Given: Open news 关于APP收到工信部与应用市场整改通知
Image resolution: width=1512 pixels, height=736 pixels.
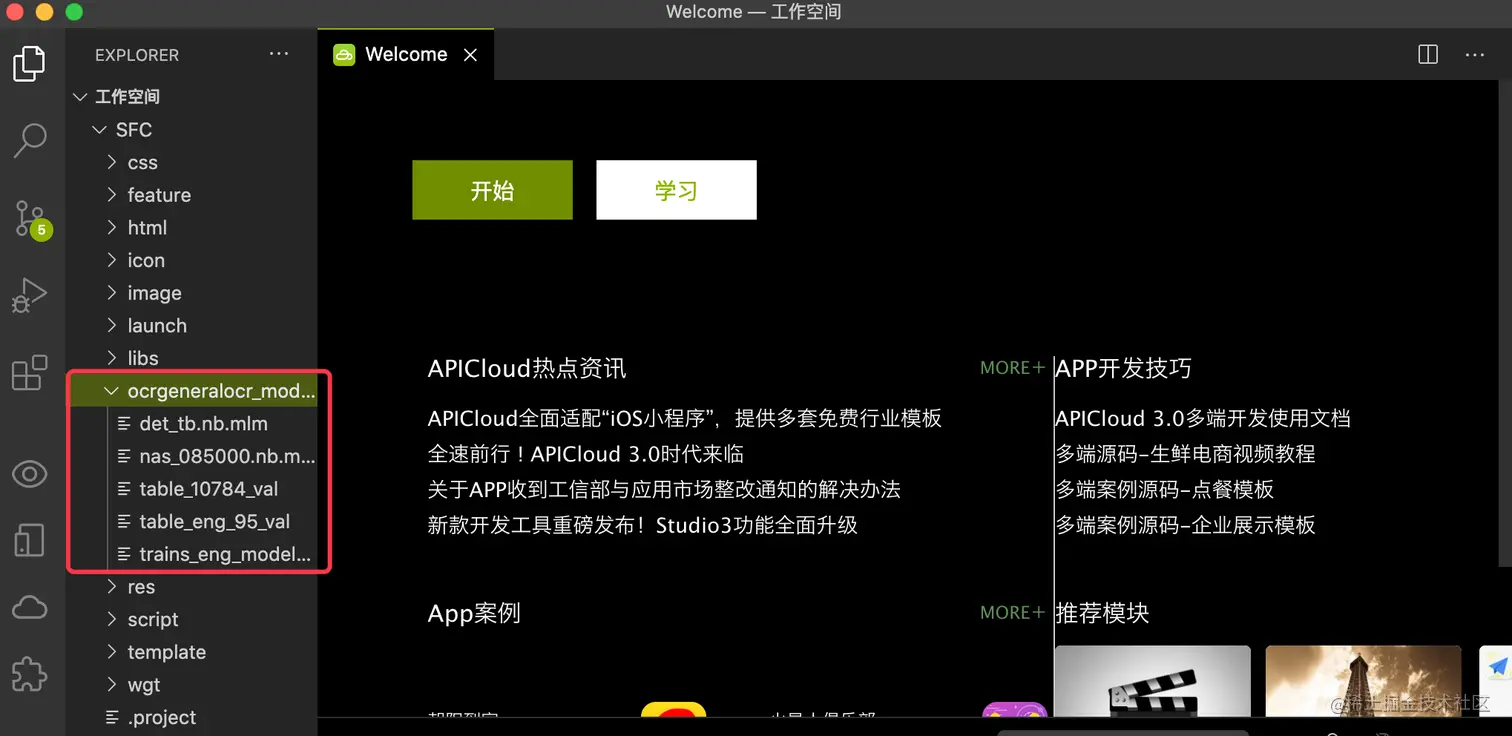Looking at the screenshot, I should pyautogui.click(x=664, y=490).
